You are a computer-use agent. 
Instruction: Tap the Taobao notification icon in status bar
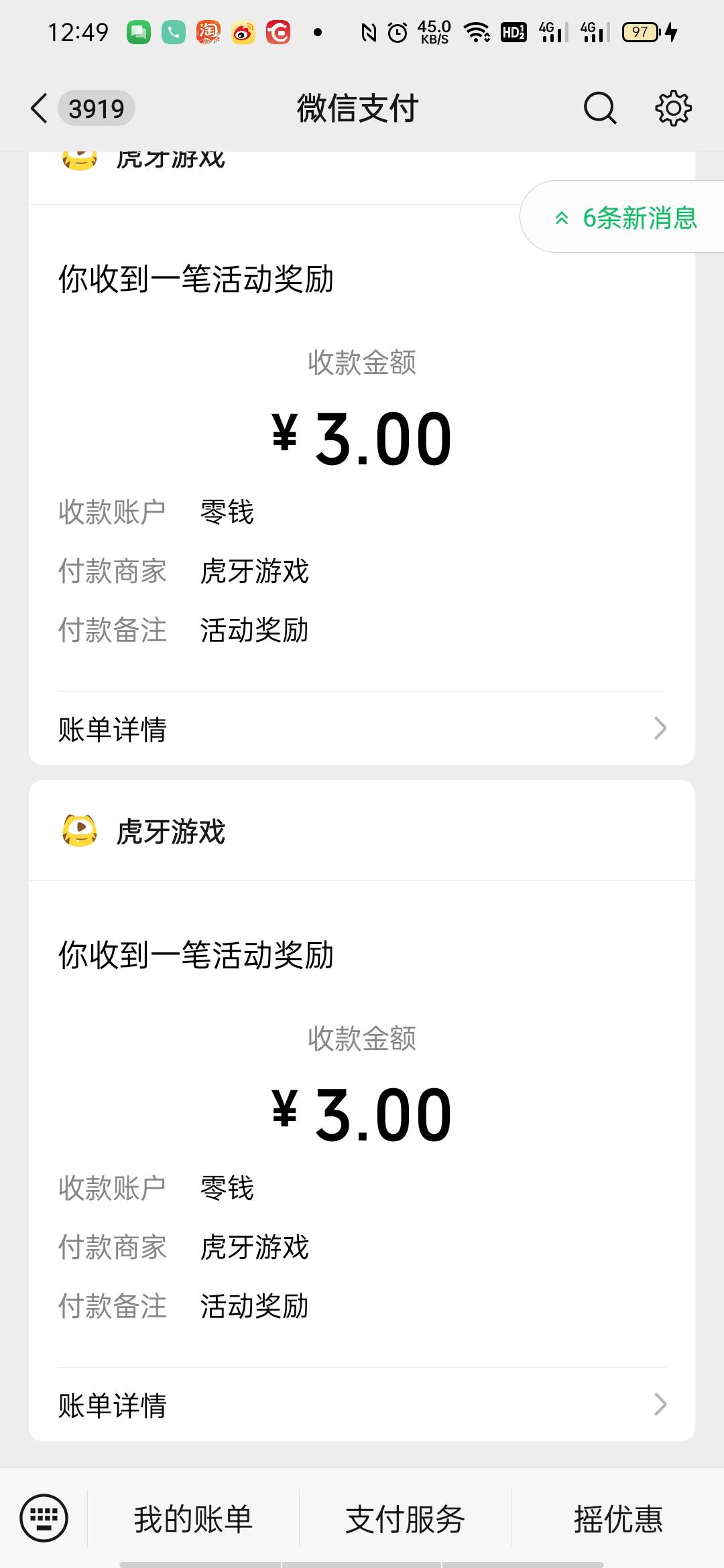tap(208, 31)
